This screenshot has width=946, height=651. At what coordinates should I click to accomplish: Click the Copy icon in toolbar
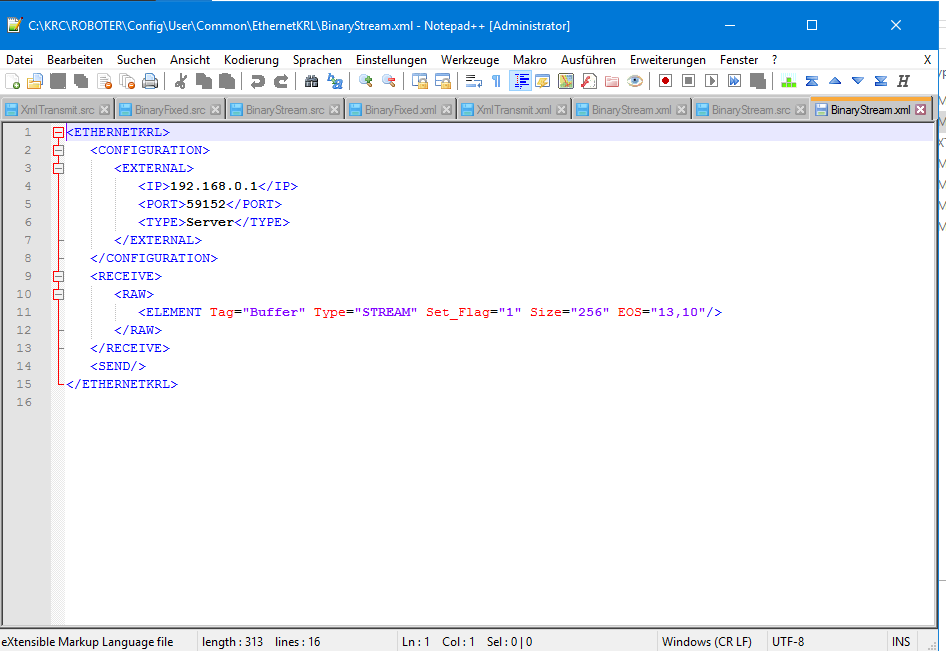click(204, 81)
